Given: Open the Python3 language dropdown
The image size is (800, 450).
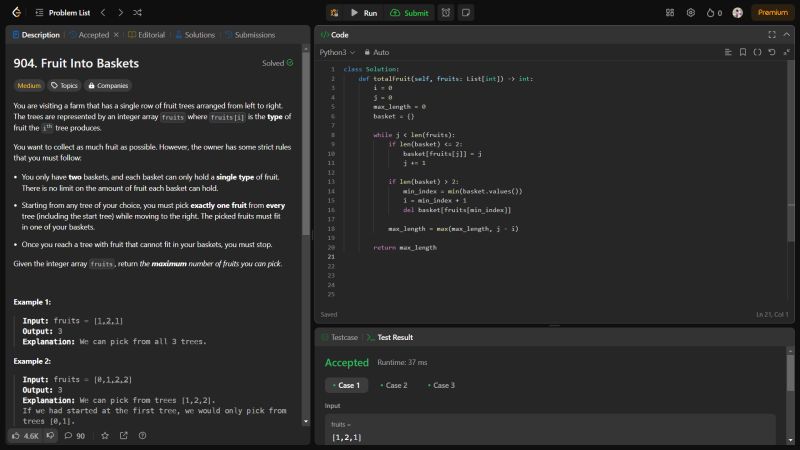Looking at the screenshot, I should tap(336, 51).
